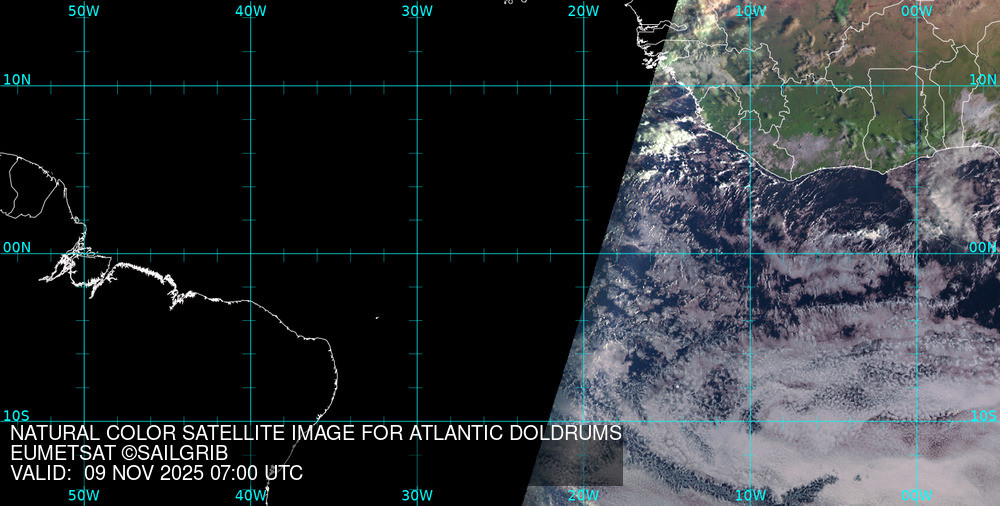The image size is (1000, 506).
Task: Click the 30W longitude label at the top
Action: [x=417, y=11]
